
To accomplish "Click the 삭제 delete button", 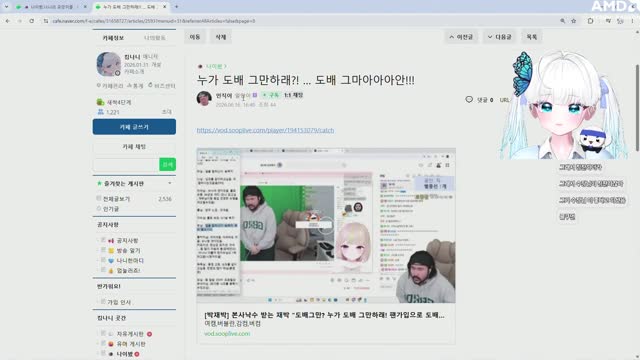I will (x=220, y=37).
